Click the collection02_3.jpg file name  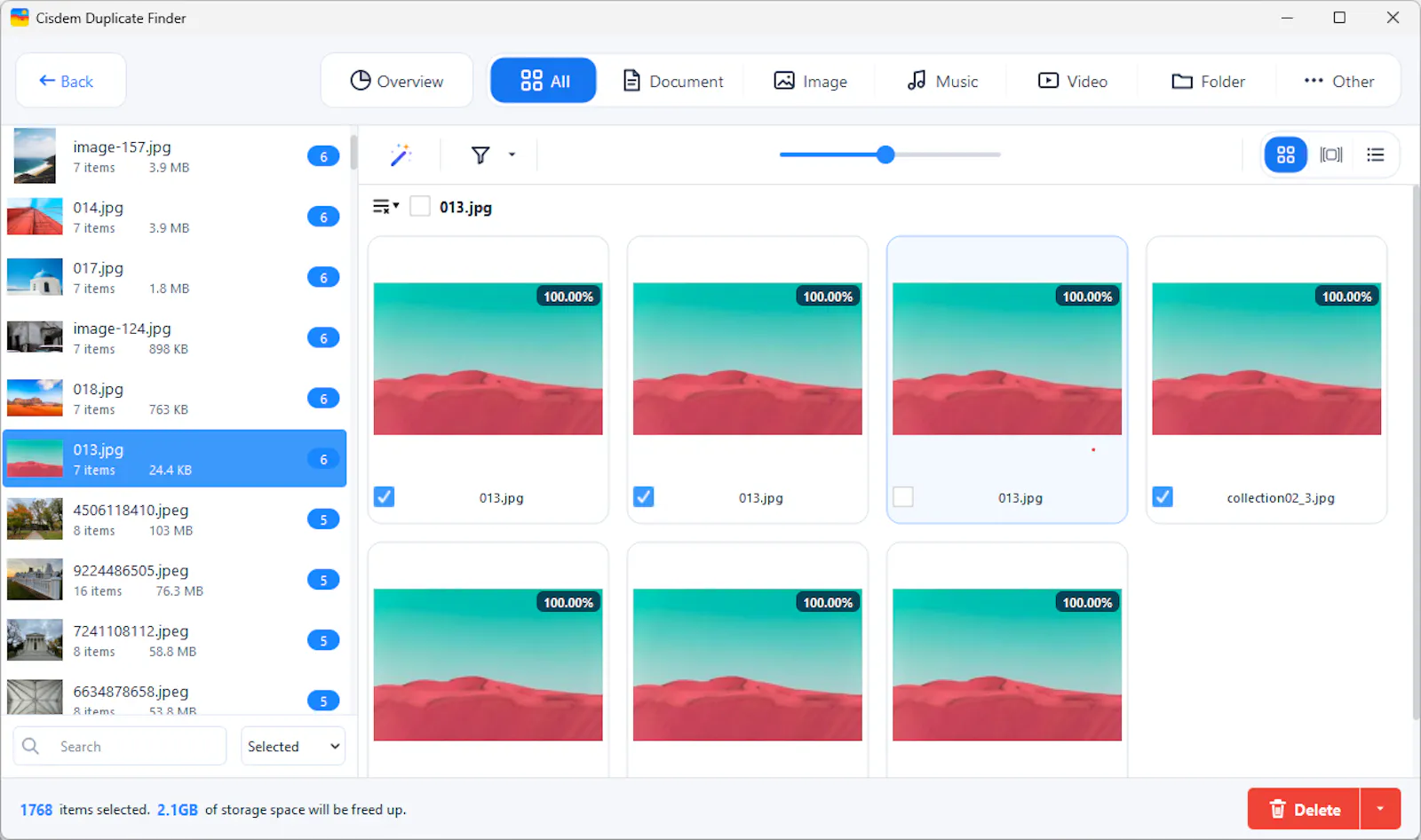click(1281, 498)
